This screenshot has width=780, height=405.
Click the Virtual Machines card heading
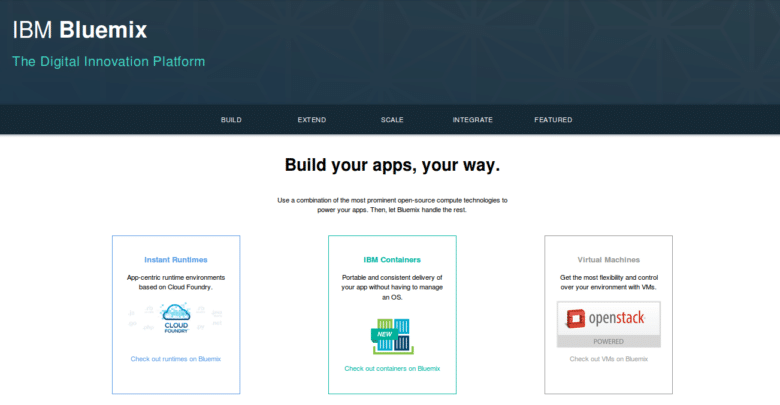click(608, 260)
